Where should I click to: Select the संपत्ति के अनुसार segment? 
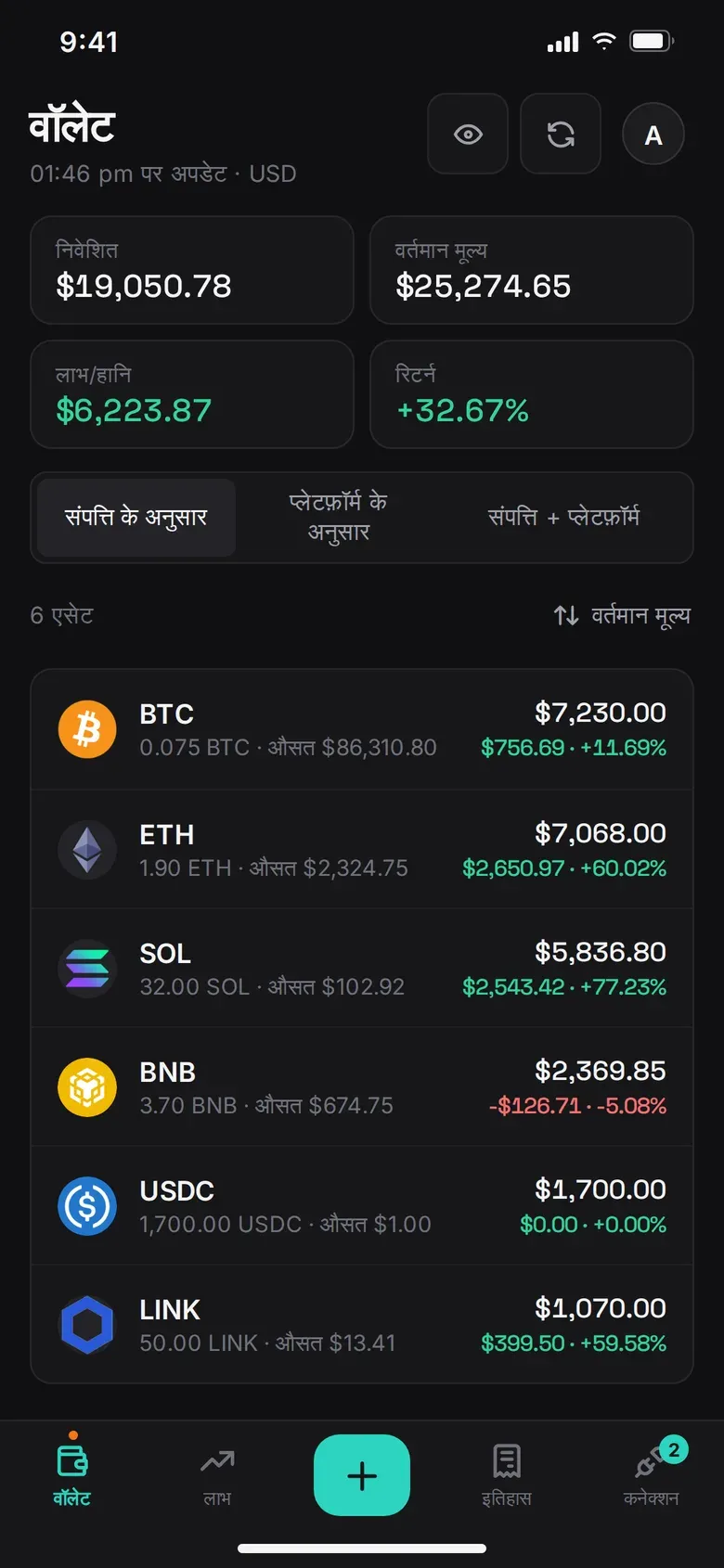tap(136, 518)
